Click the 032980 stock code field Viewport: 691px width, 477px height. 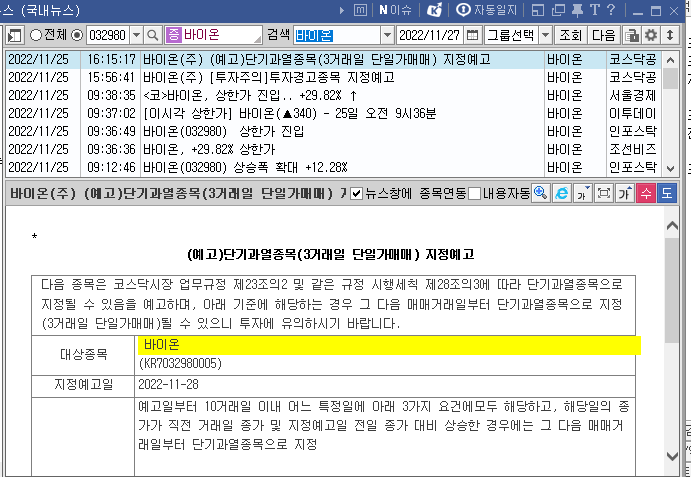[108, 35]
